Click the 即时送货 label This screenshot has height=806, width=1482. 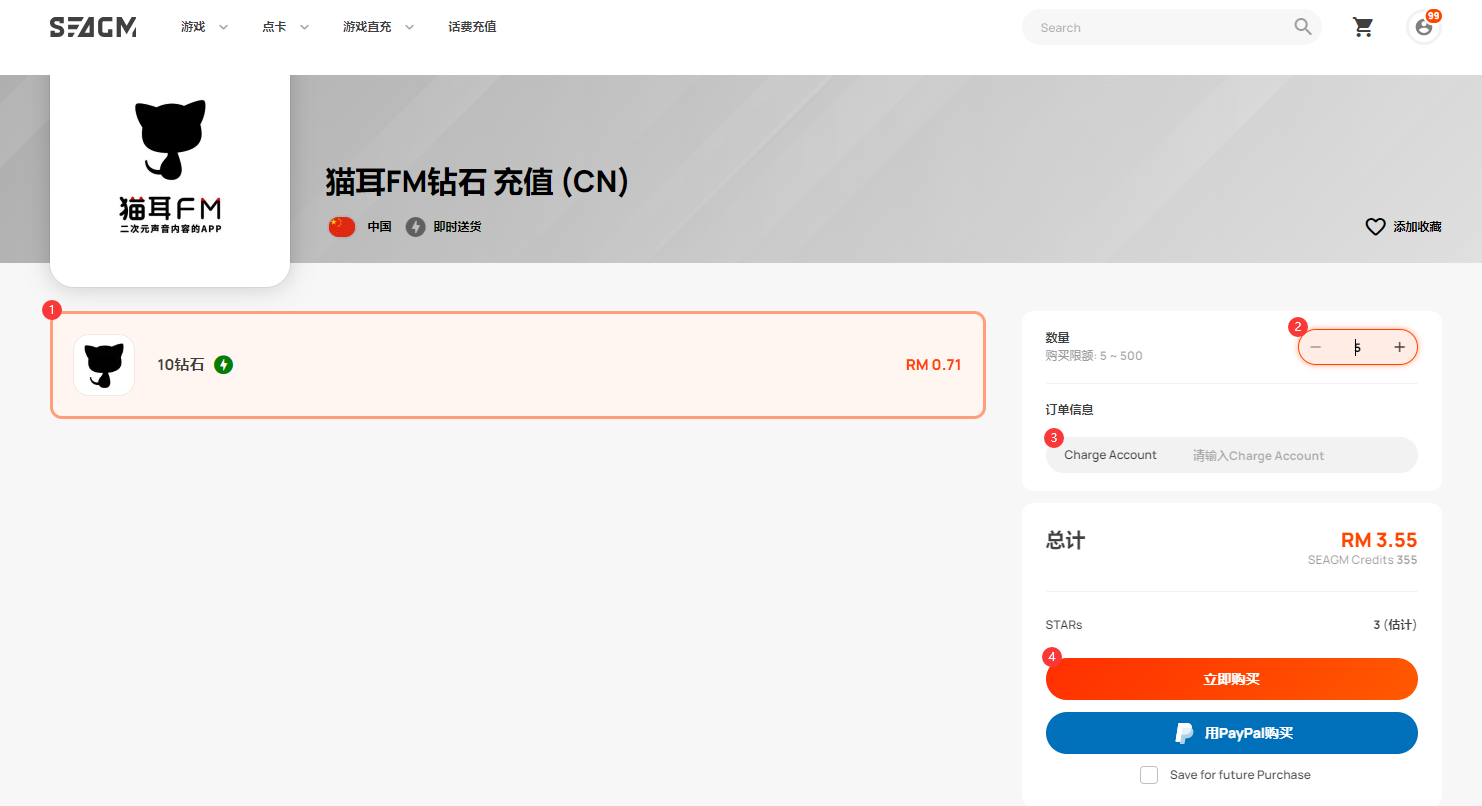pos(457,227)
